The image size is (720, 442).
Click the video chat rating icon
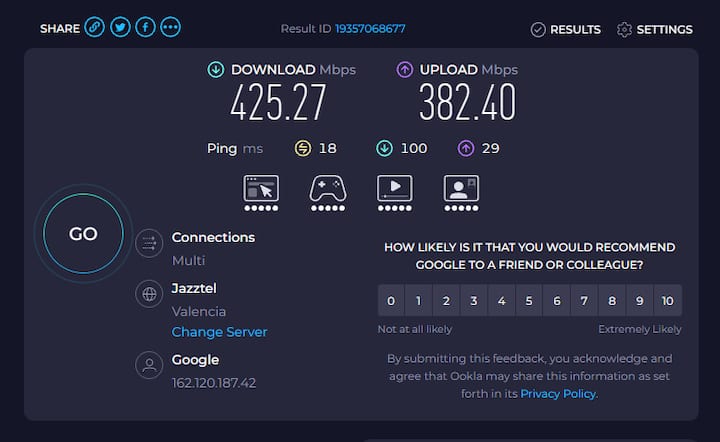tap(461, 193)
